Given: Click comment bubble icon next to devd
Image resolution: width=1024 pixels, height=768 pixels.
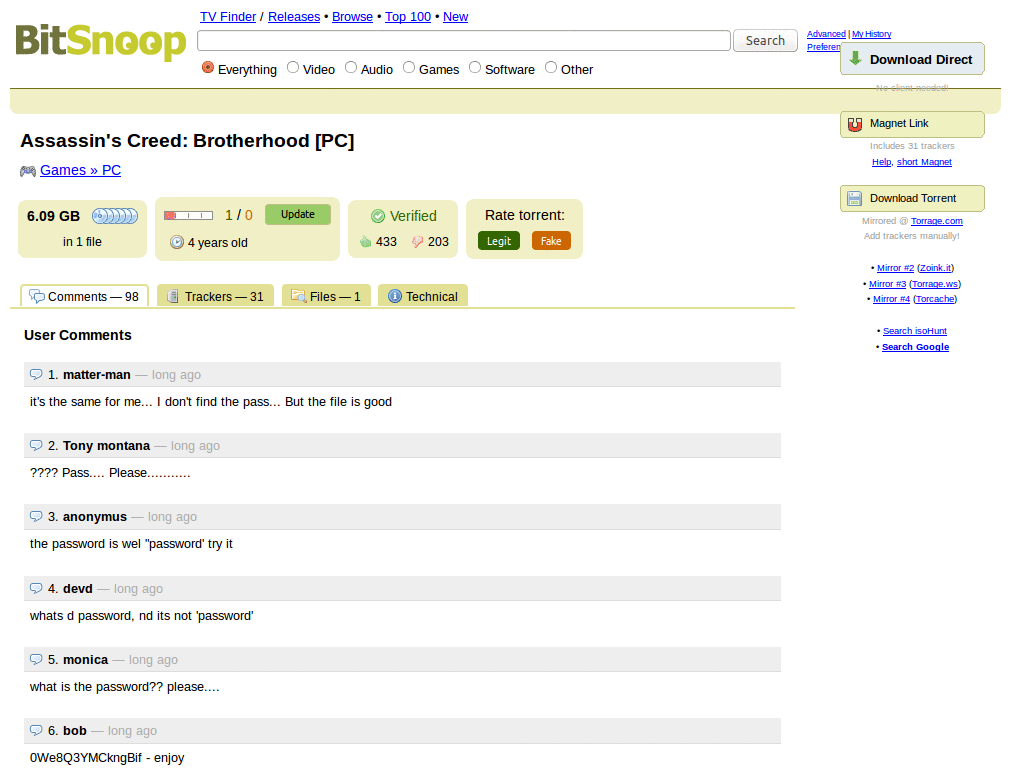Looking at the screenshot, I should (36, 588).
